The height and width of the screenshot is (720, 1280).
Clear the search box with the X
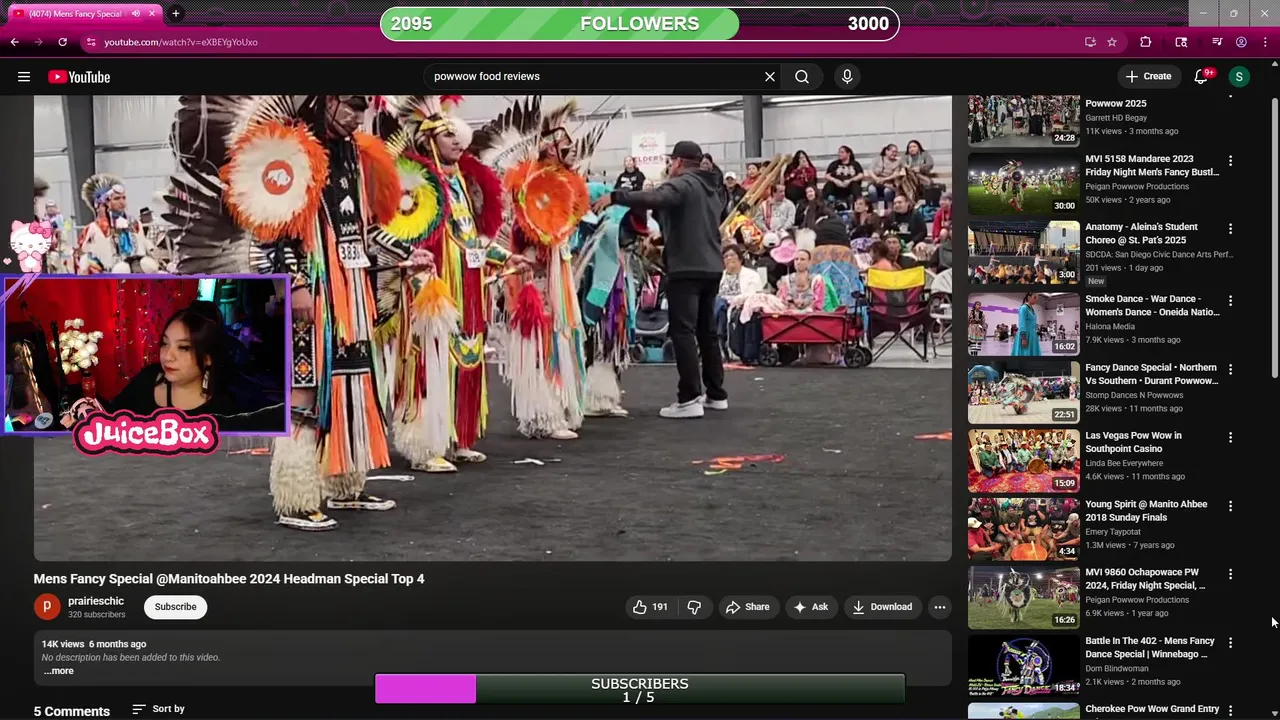(770, 76)
